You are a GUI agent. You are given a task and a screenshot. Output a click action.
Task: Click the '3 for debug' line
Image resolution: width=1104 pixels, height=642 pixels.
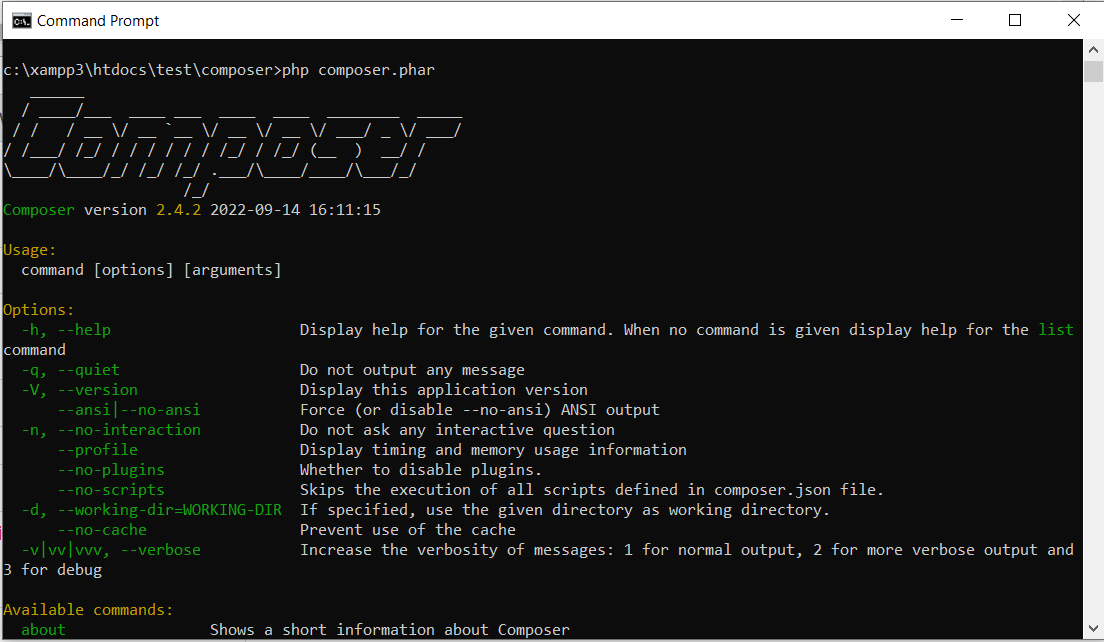click(x=53, y=570)
